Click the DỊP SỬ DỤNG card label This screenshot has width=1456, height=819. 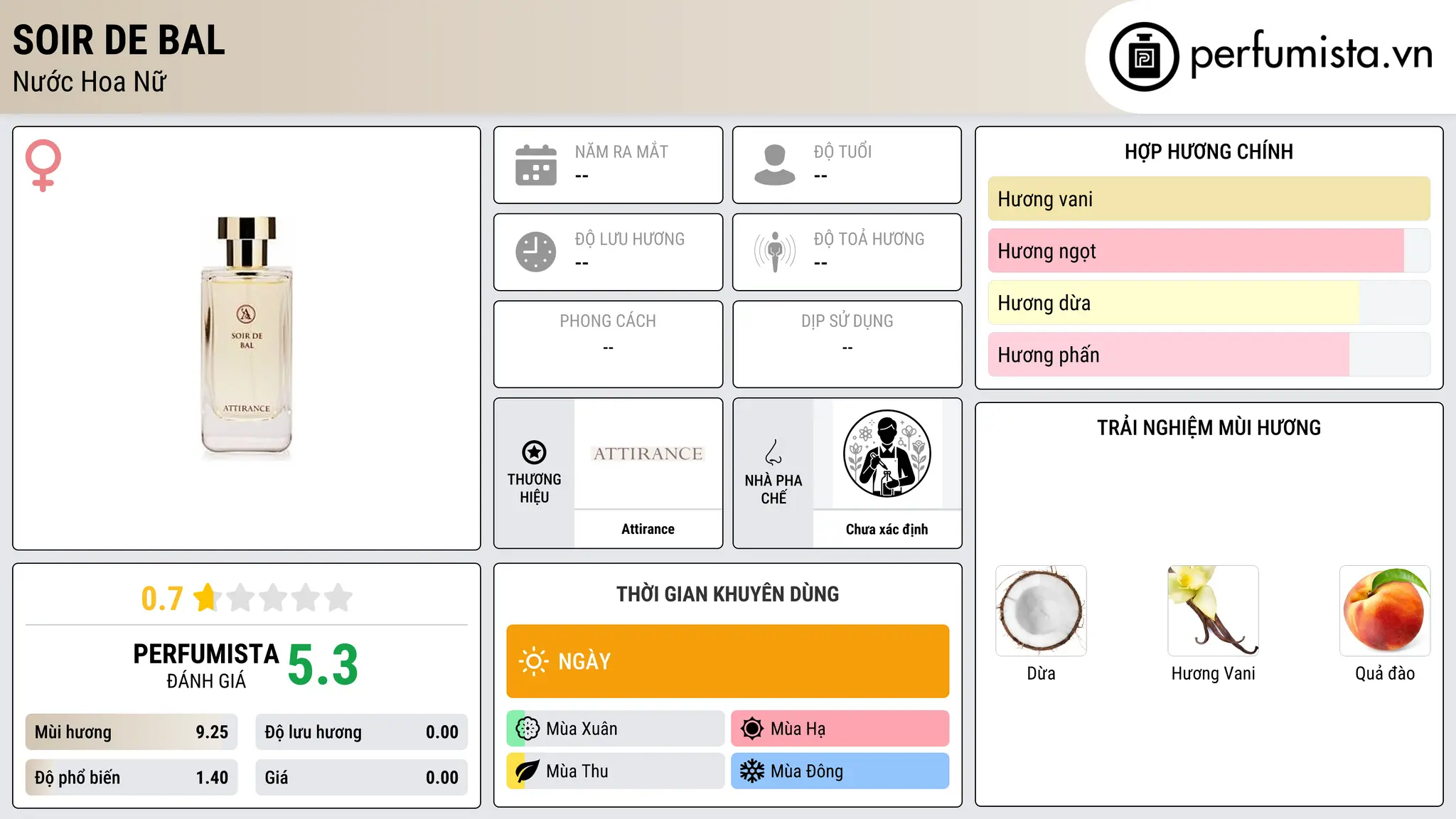(x=847, y=321)
